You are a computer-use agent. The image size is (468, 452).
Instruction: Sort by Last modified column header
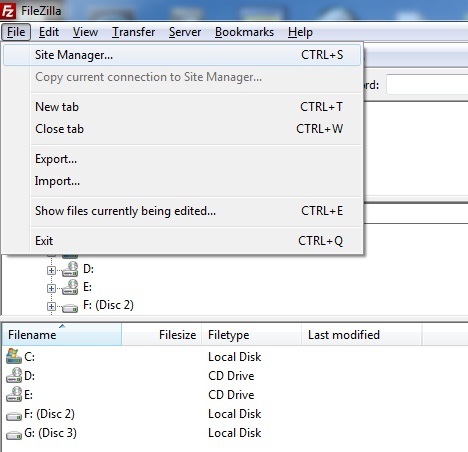pyautogui.click(x=362, y=335)
